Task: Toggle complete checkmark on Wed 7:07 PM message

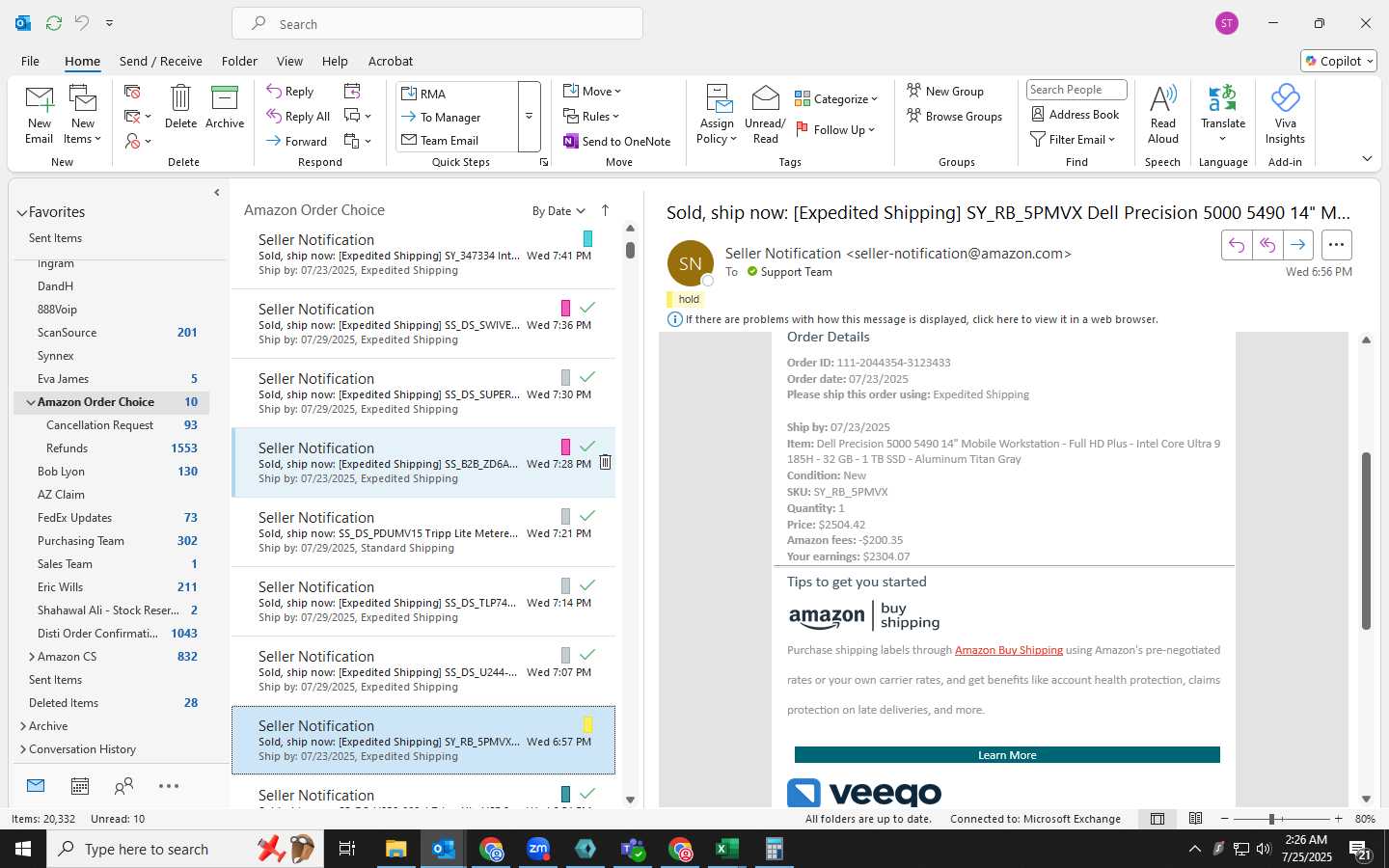Action: 586,655
